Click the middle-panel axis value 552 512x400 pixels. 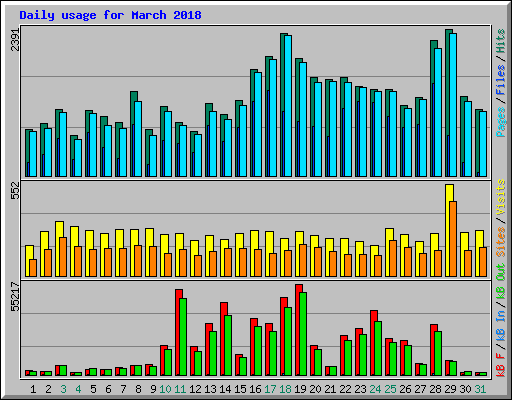16,190
